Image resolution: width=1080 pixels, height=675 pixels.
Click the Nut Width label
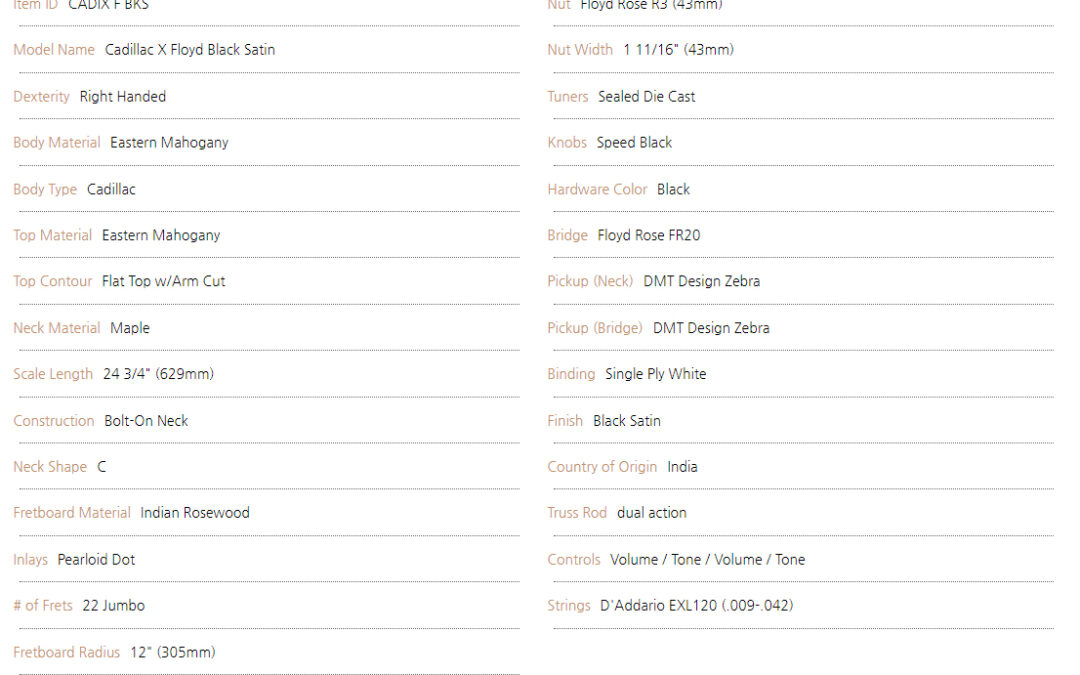tap(580, 50)
